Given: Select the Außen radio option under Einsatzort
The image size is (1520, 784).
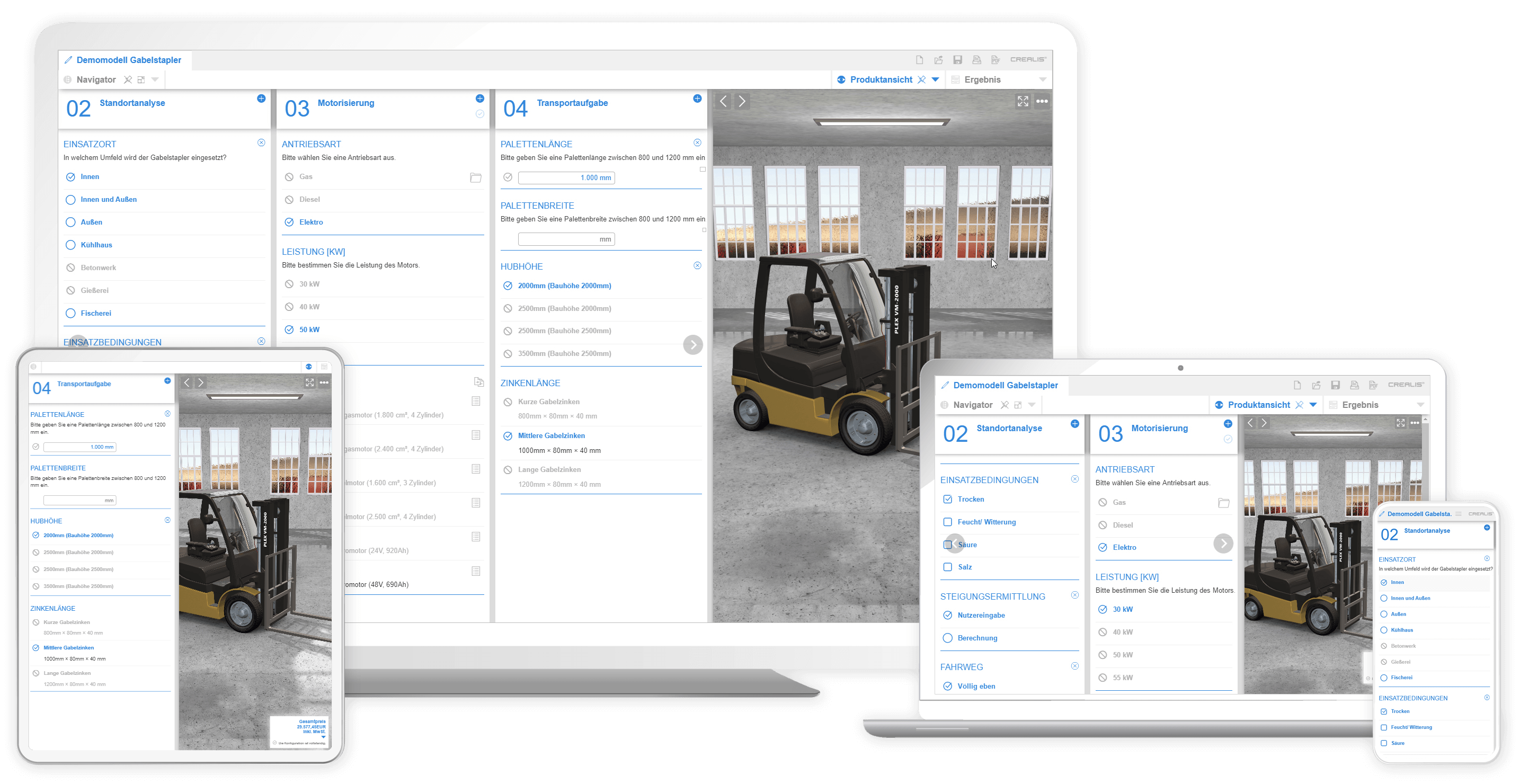Looking at the screenshot, I should (x=71, y=222).
